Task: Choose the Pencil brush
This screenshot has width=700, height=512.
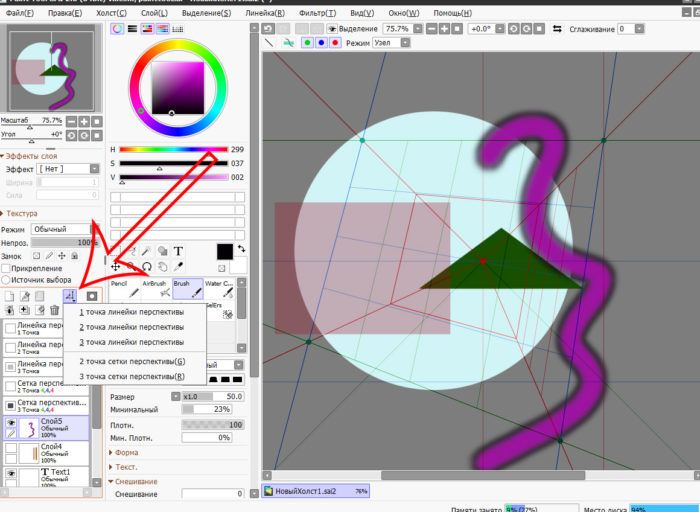Action: click(x=125, y=289)
